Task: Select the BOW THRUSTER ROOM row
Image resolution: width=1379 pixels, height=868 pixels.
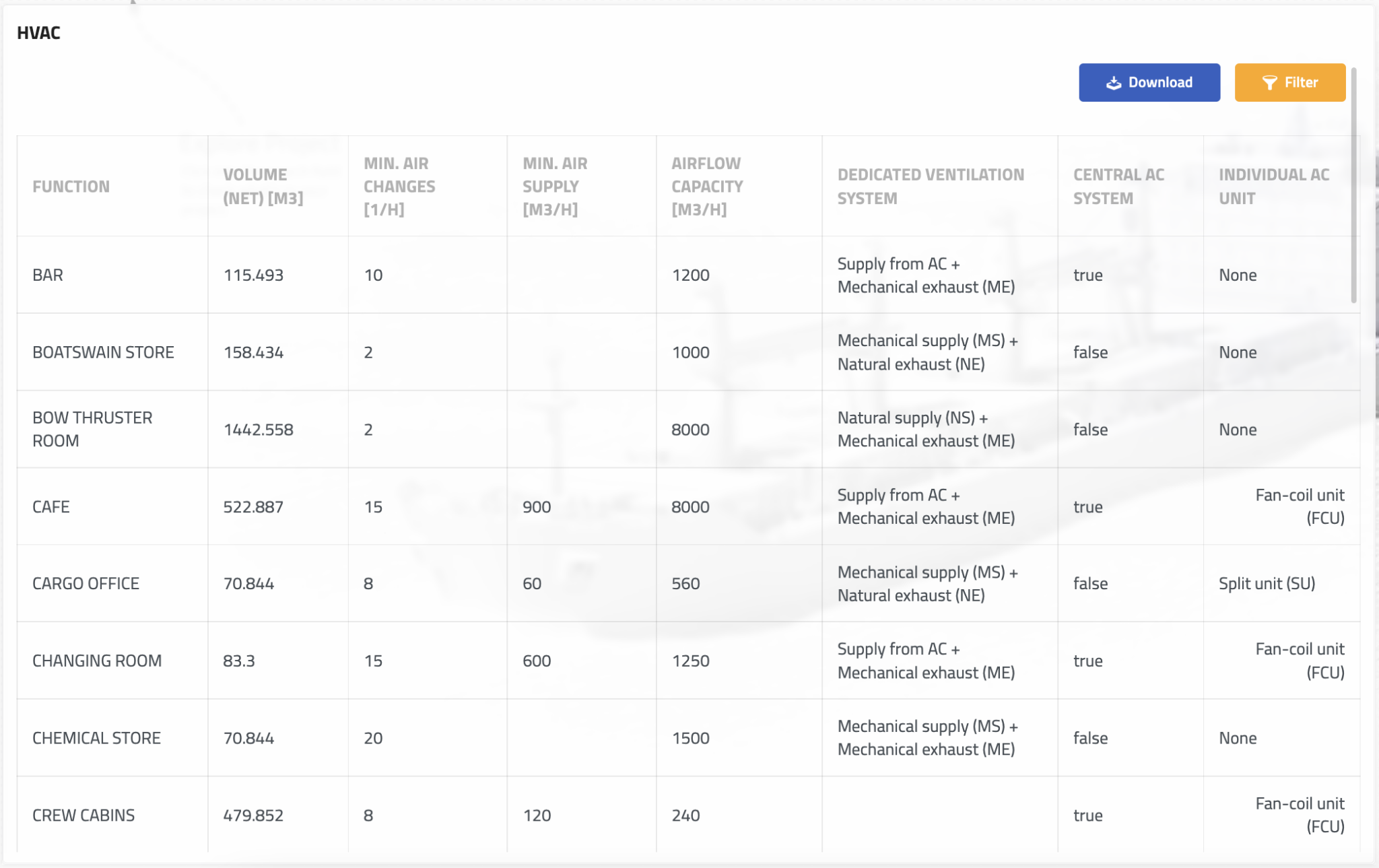Action: point(93,429)
